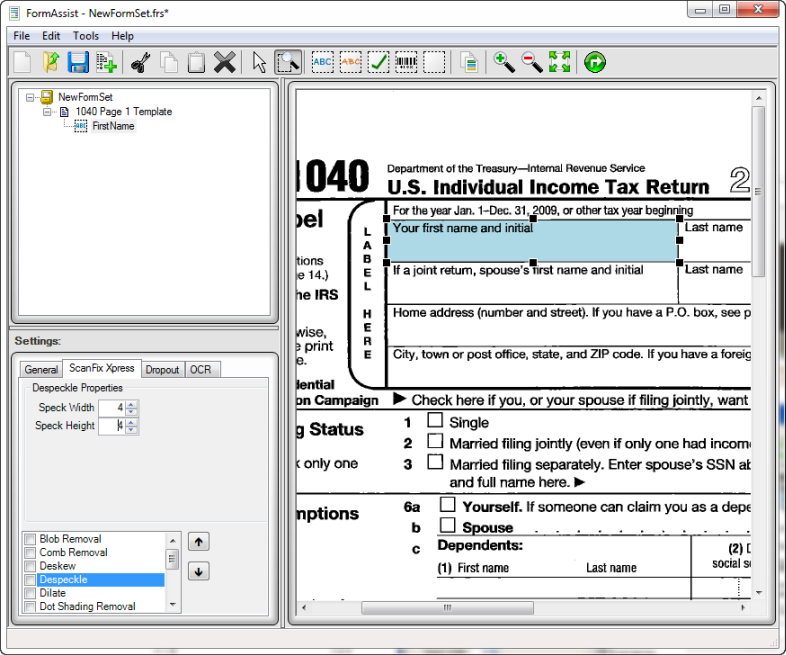Collapse the 1040 Page 1 Template node
The height and width of the screenshot is (655, 786).
tap(47, 112)
